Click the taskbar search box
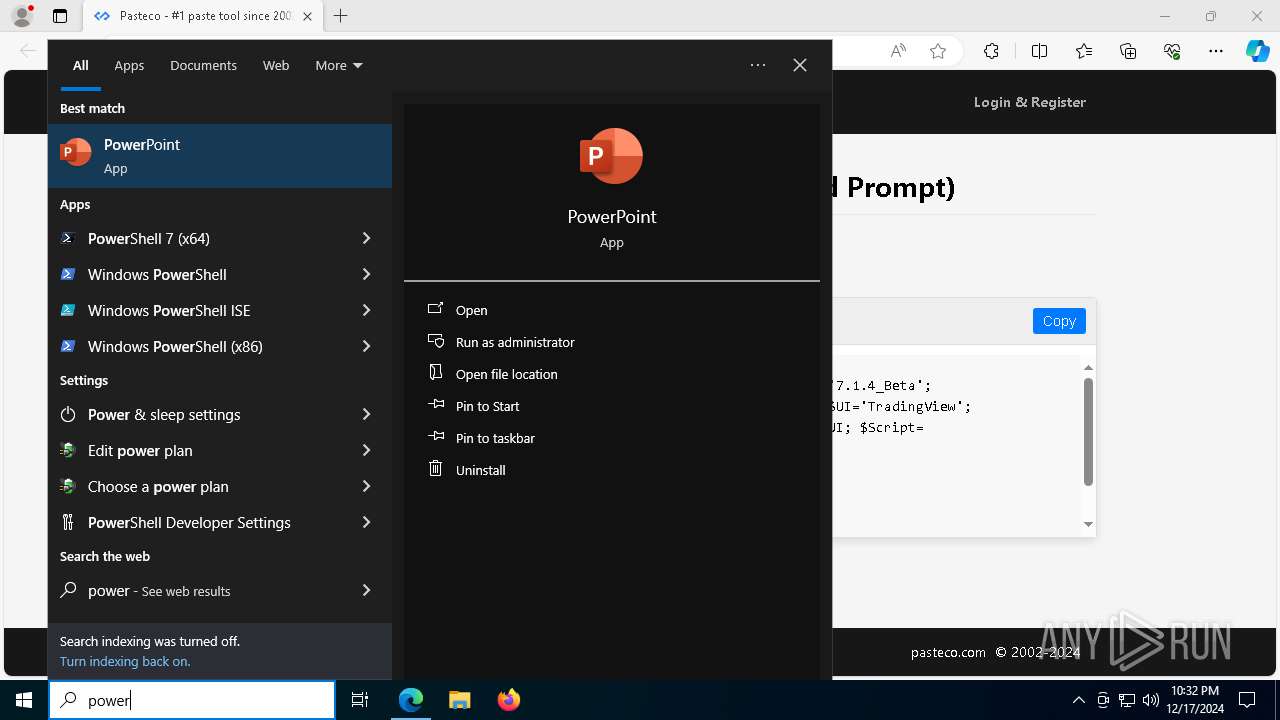 [192, 700]
